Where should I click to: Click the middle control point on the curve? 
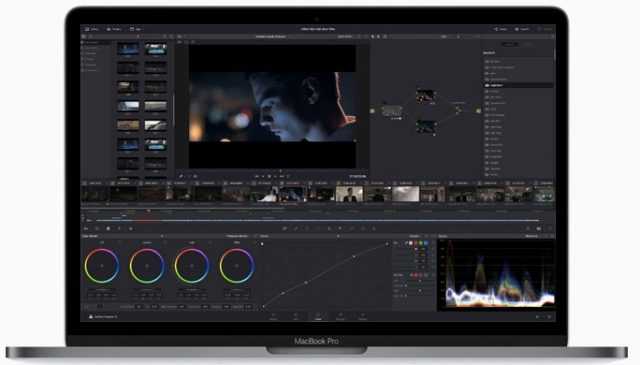(306, 282)
